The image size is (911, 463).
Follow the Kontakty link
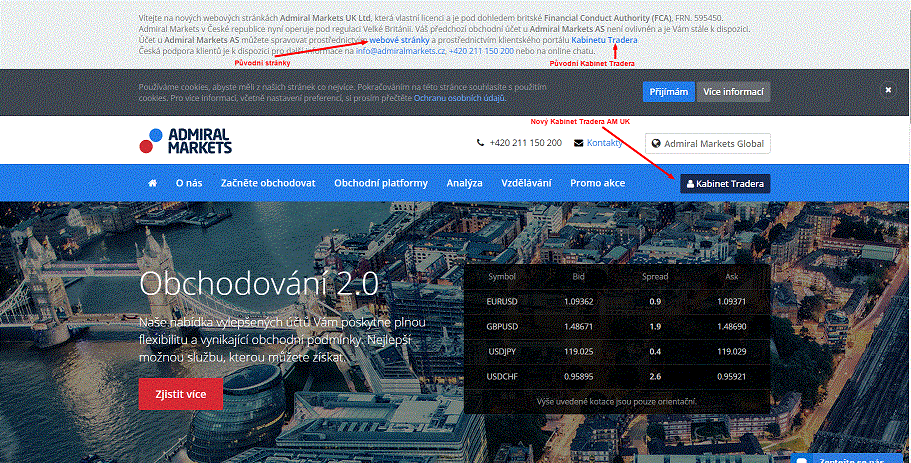(x=604, y=143)
